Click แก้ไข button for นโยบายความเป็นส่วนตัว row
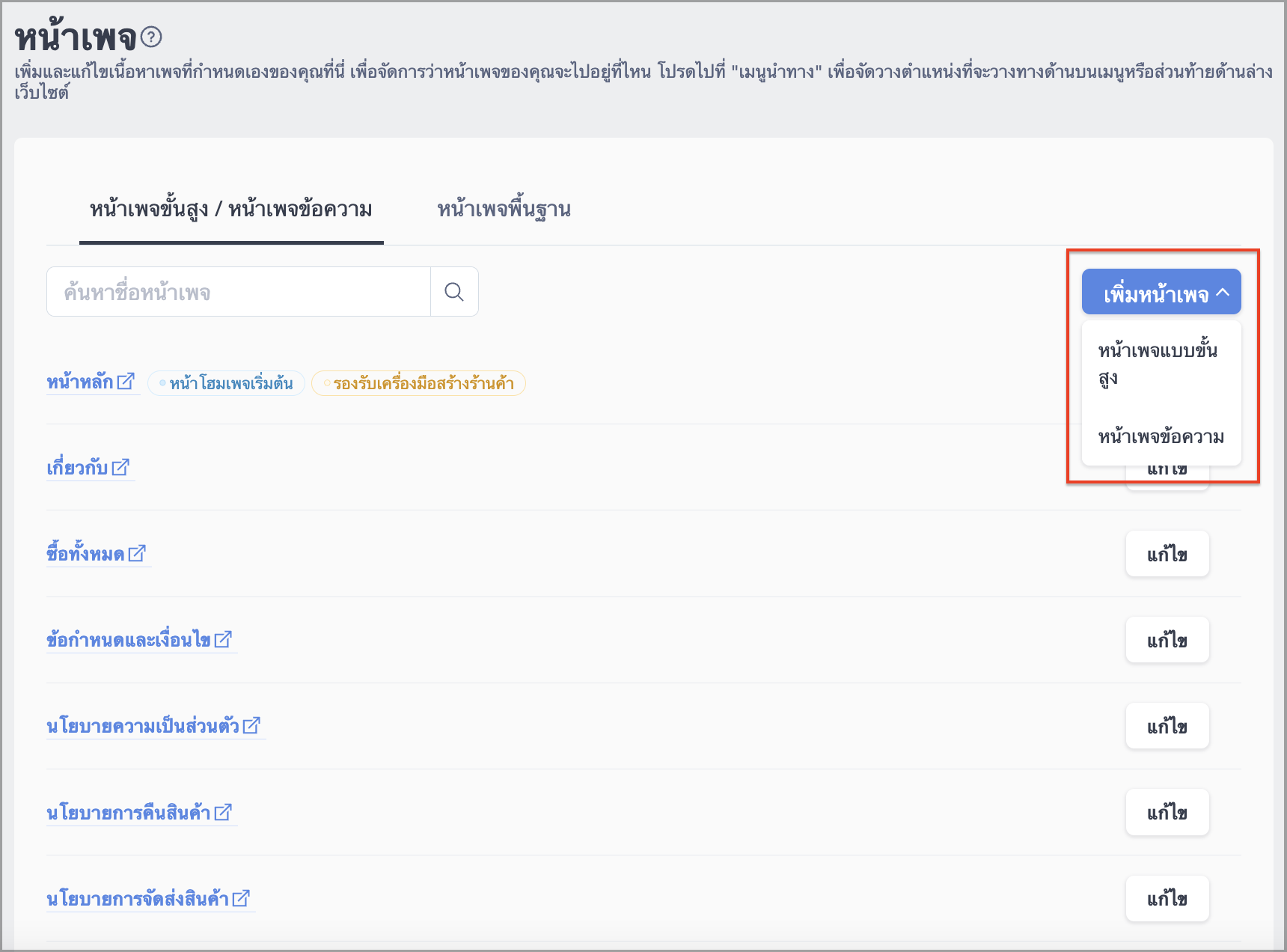 coord(1167,726)
